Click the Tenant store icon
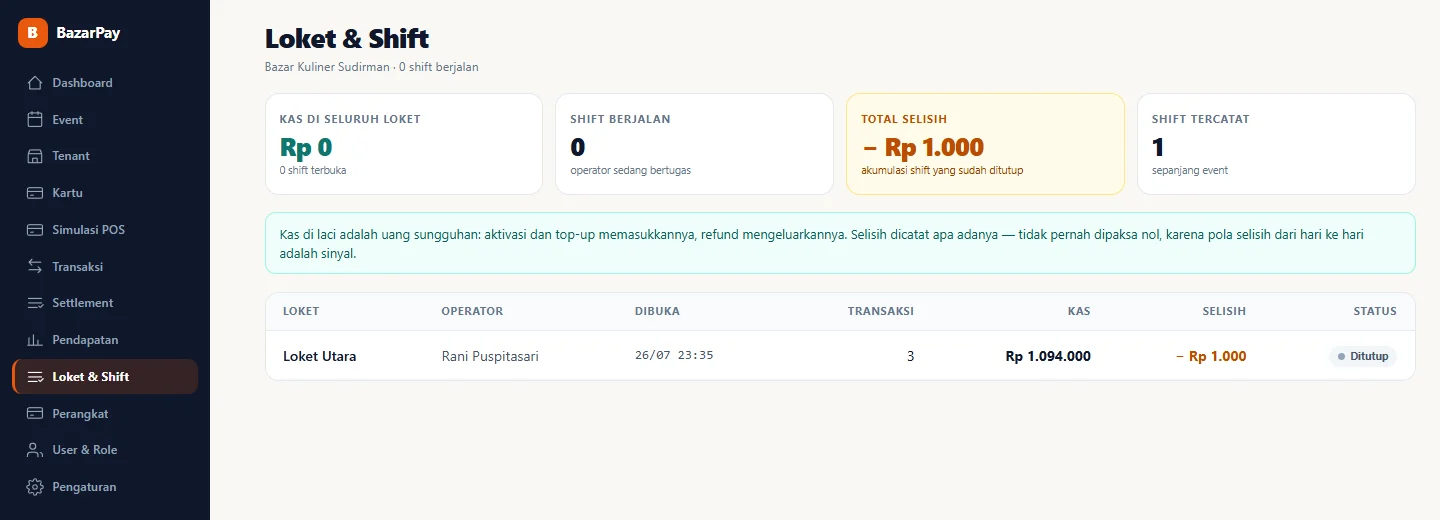This screenshot has width=1440, height=520. [x=35, y=156]
